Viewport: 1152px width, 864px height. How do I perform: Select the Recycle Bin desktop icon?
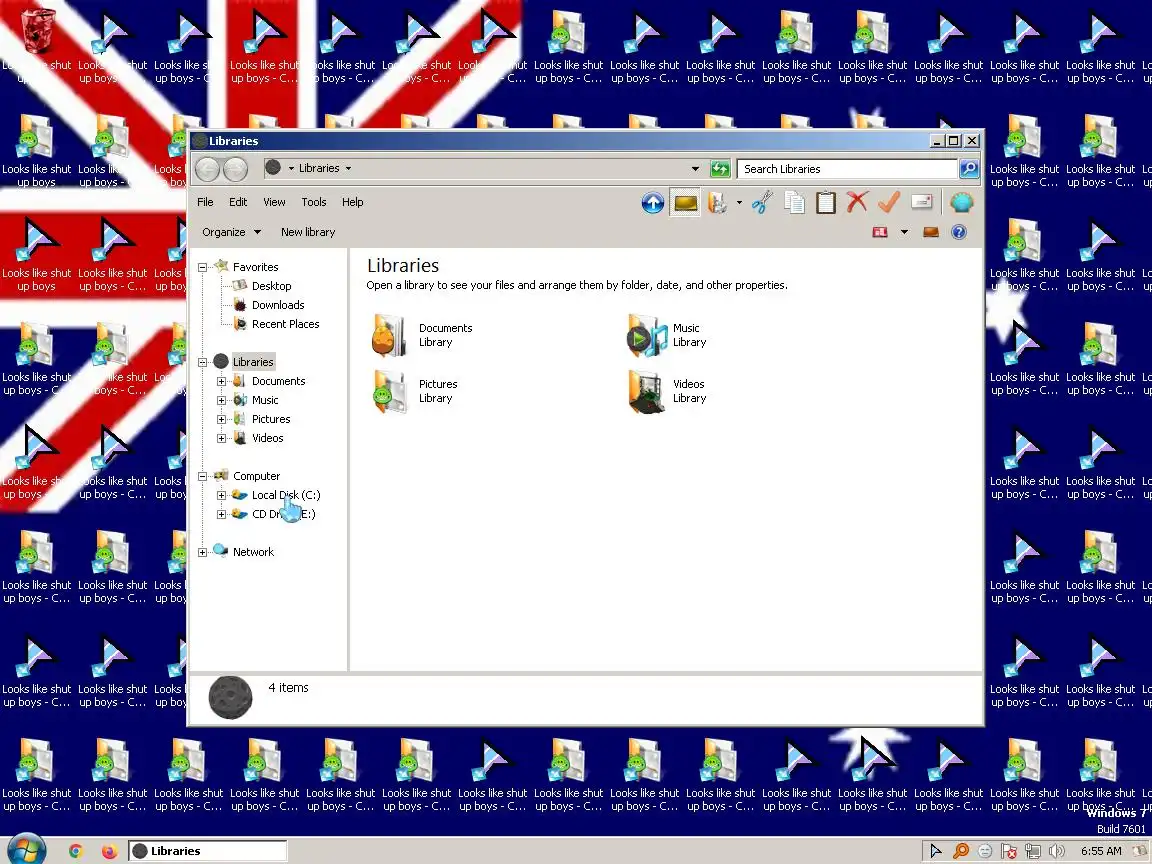(37, 31)
